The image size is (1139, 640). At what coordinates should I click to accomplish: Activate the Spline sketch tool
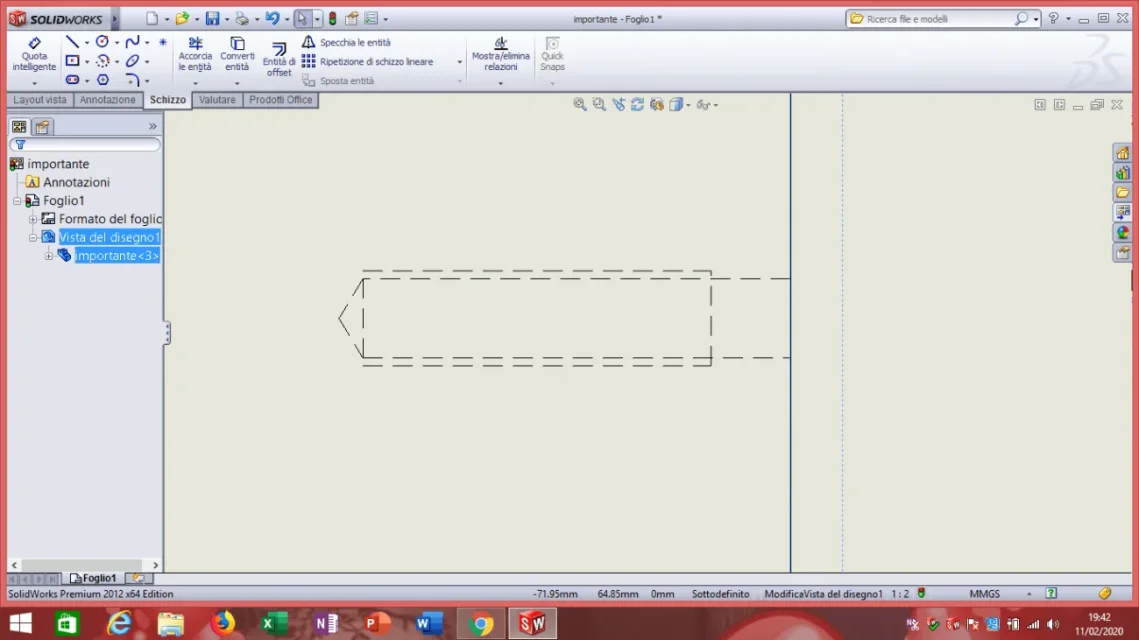coord(132,42)
